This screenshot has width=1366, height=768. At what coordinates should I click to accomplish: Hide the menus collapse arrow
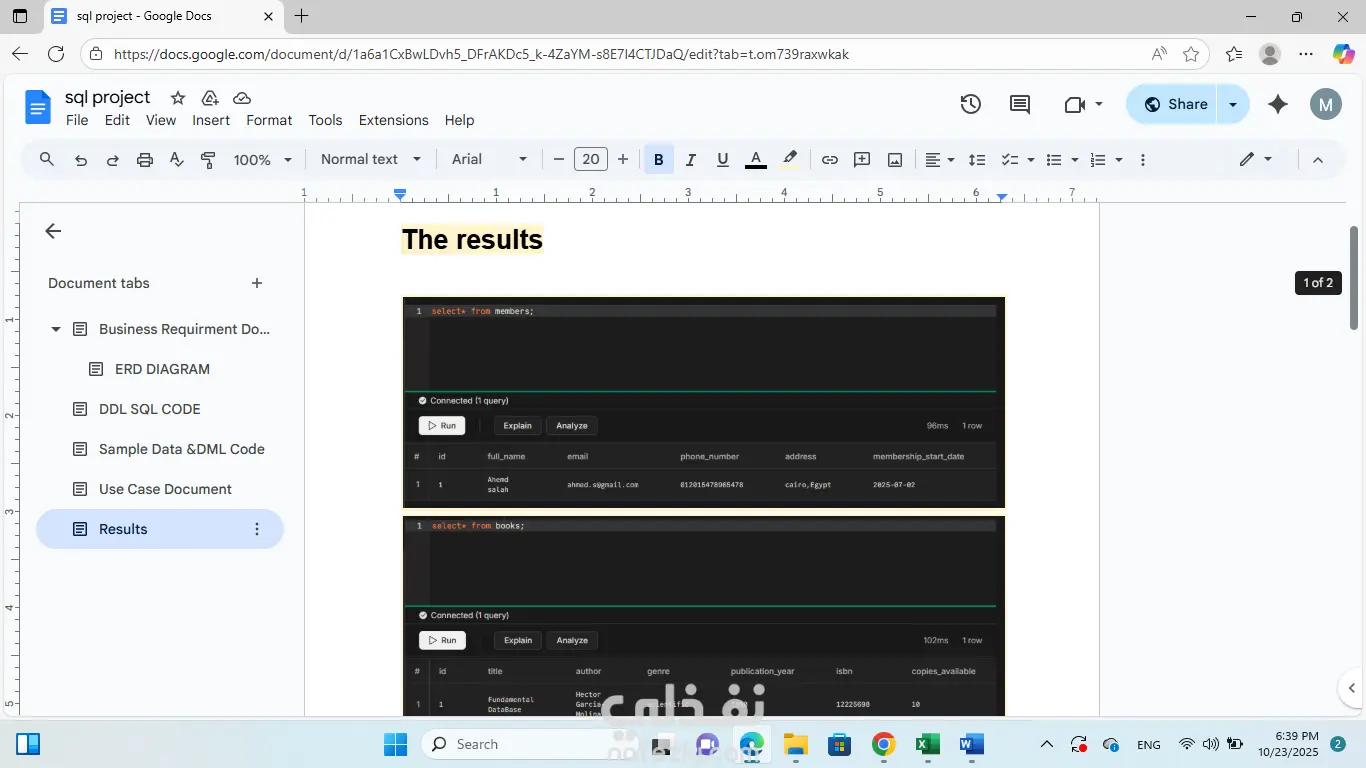tap(1318, 160)
